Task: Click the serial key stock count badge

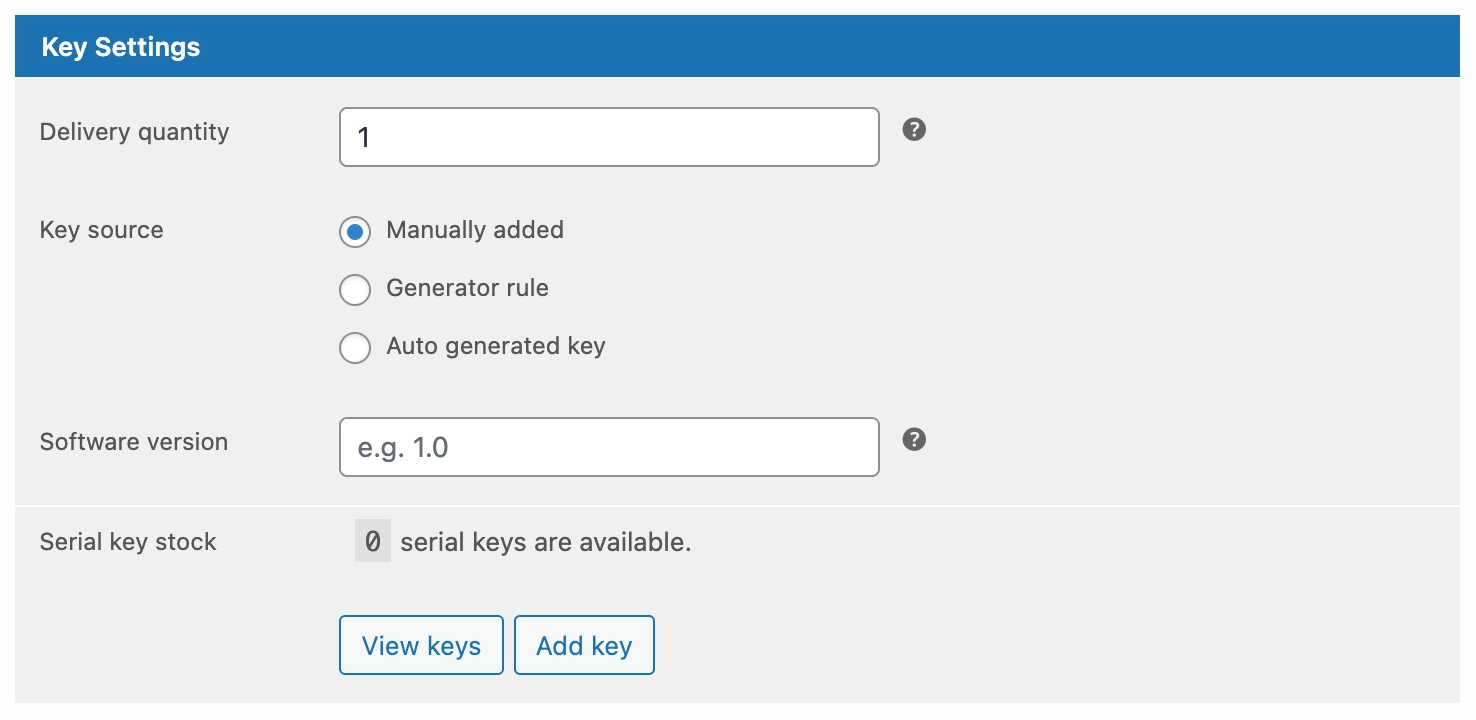Action: pyautogui.click(x=372, y=541)
